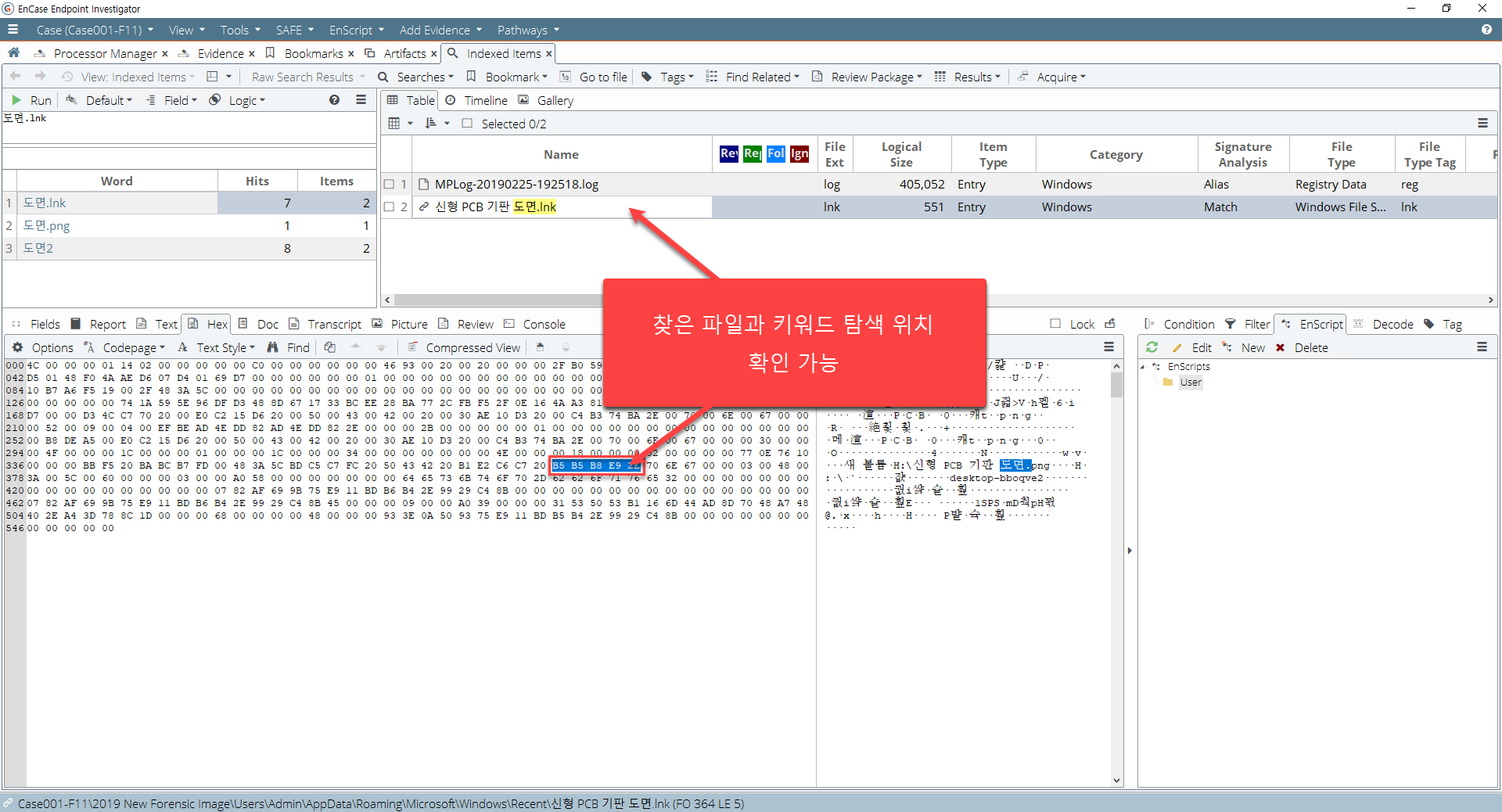Open the Results dropdown
The image size is (1502, 812).
click(968, 77)
